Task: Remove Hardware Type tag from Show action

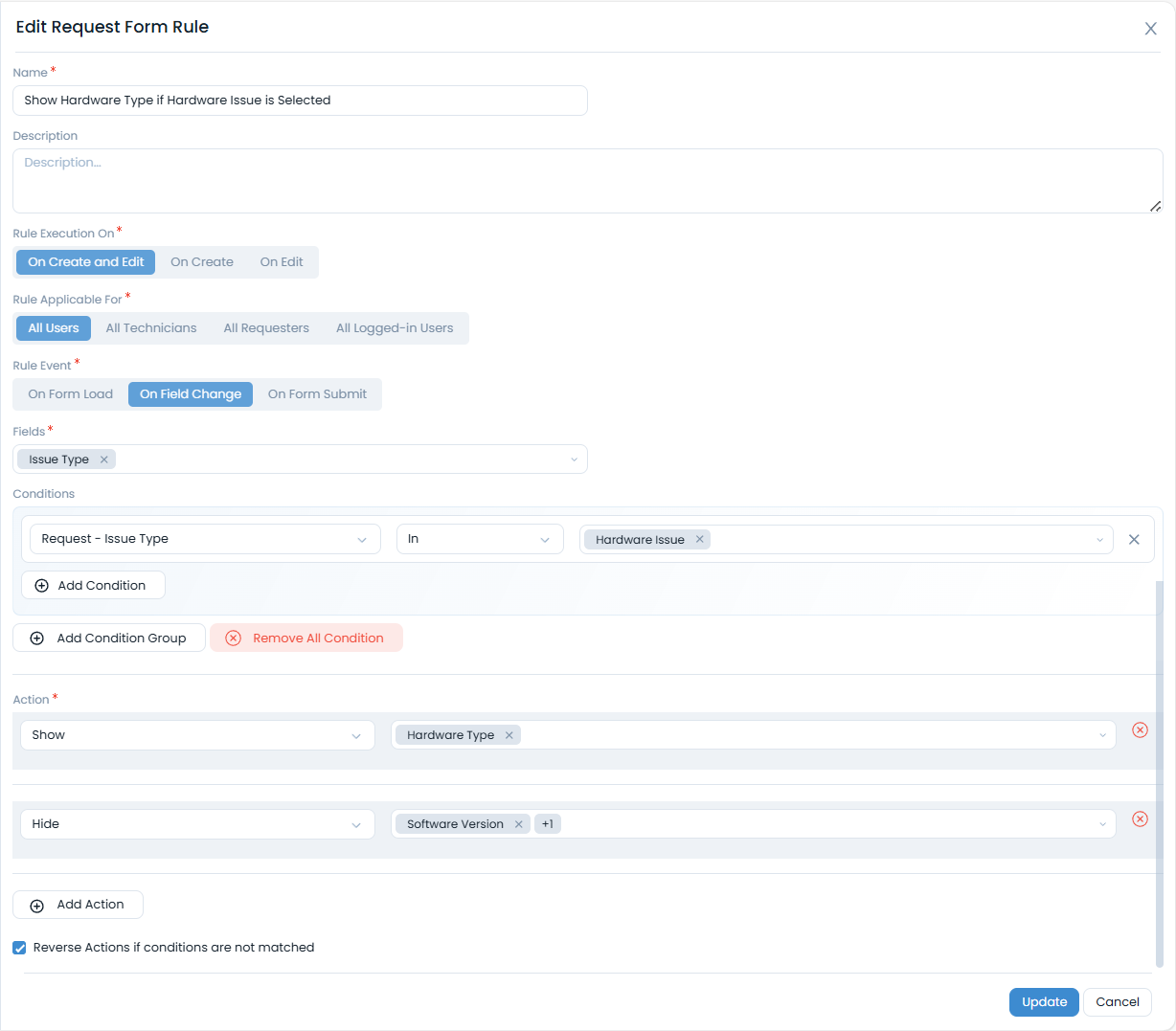Action: [x=509, y=735]
